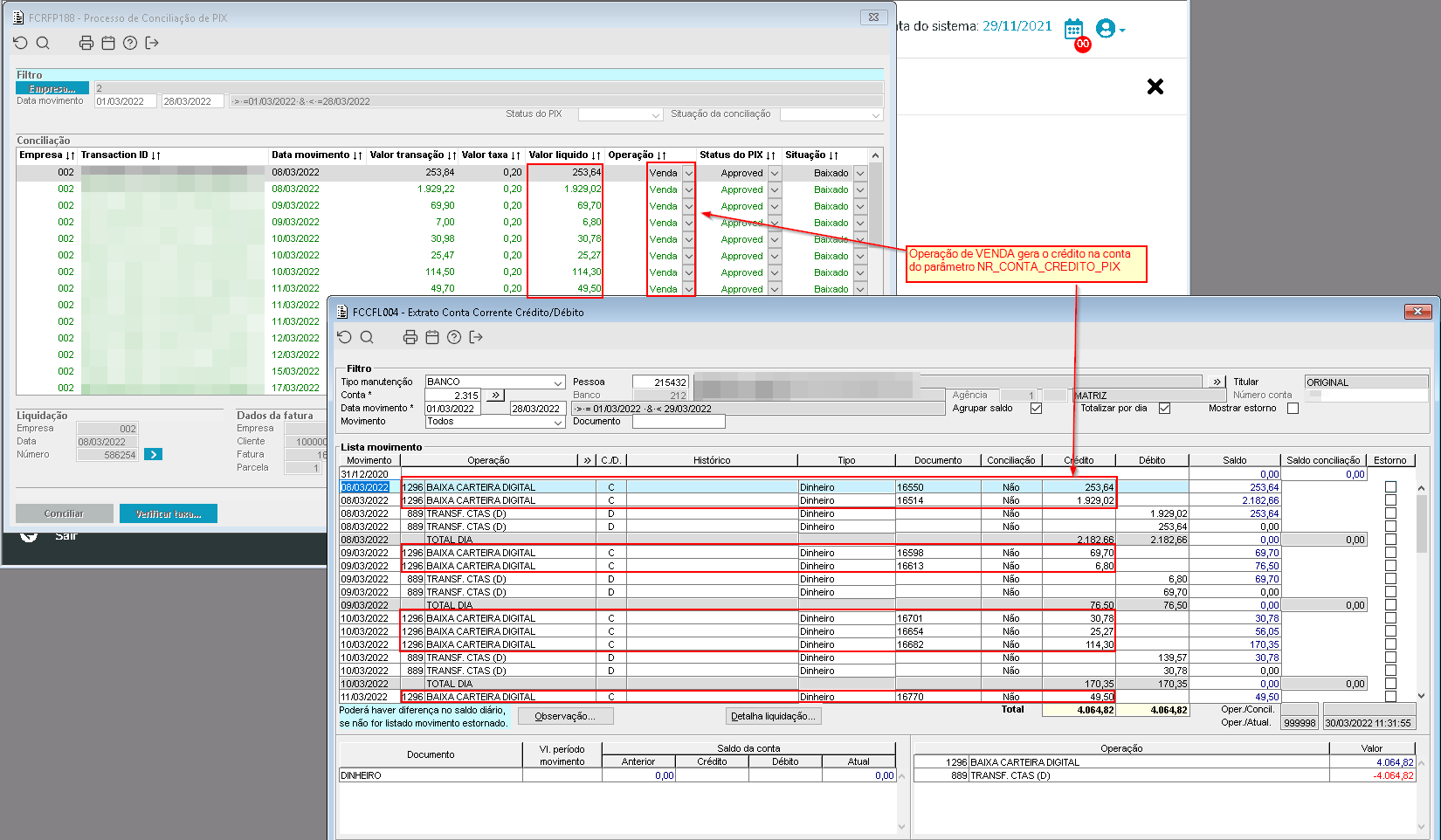This screenshot has height=840, width=1441.
Task: Click exit icon in FCRFP188 toolbar
Action: click(152, 43)
